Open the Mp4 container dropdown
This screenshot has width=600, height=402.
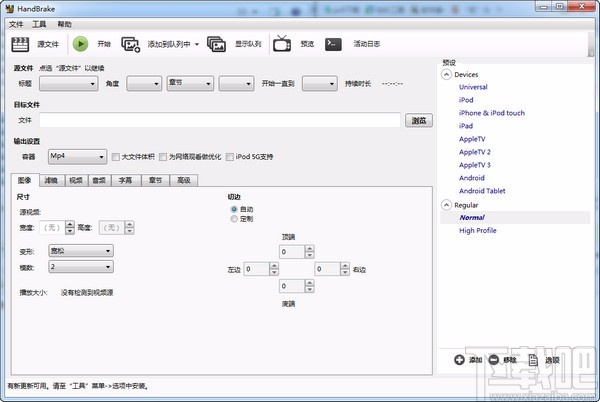pyautogui.click(x=77, y=156)
